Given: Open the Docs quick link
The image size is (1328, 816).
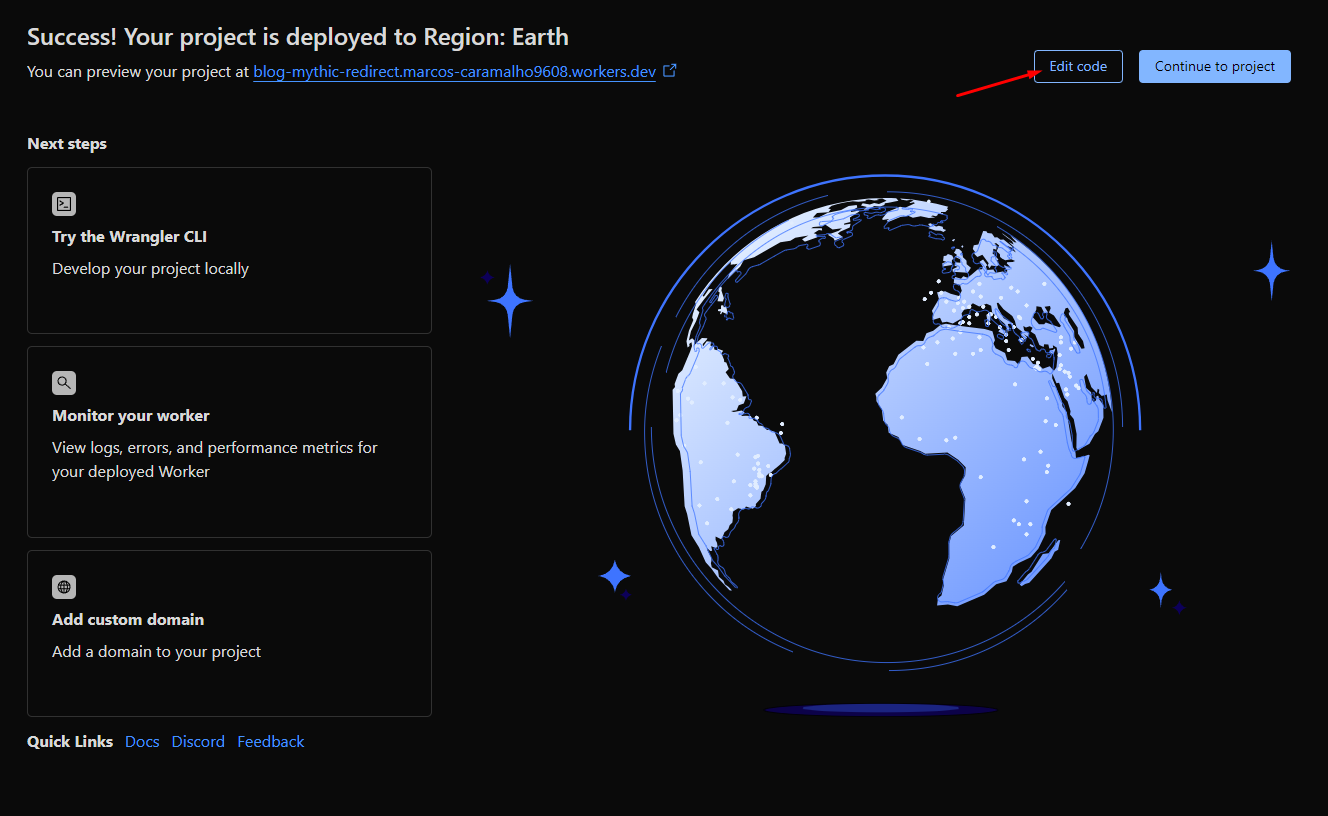Looking at the screenshot, I should click(x=141, y=741).
